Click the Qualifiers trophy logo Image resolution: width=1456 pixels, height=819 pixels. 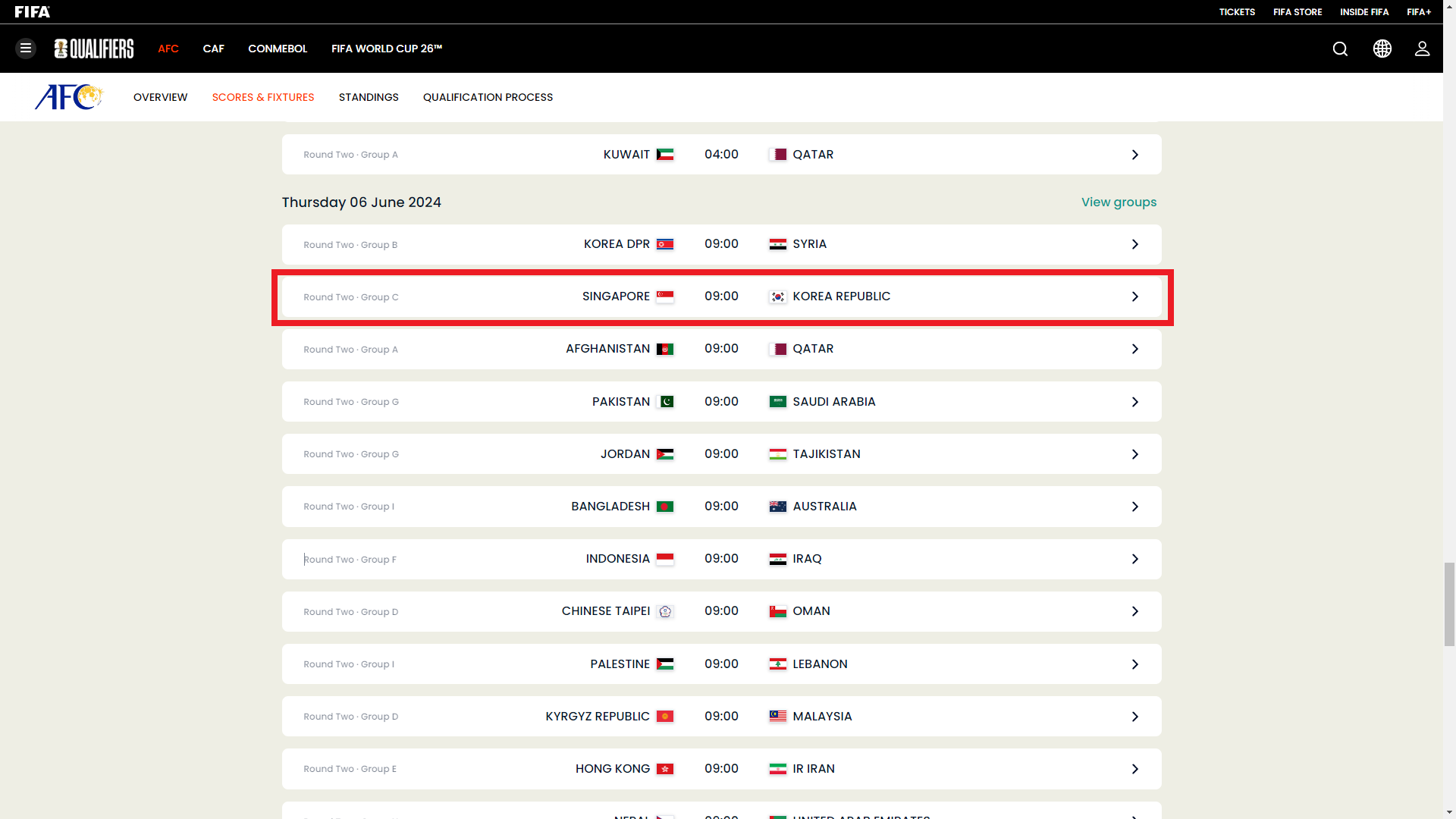pyautogui.click(x=94, y=49)
